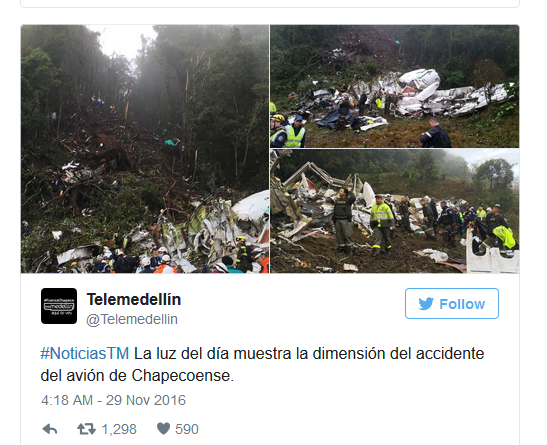
Task: Enlarge the top-right wreckage photo
Action: 395,86
